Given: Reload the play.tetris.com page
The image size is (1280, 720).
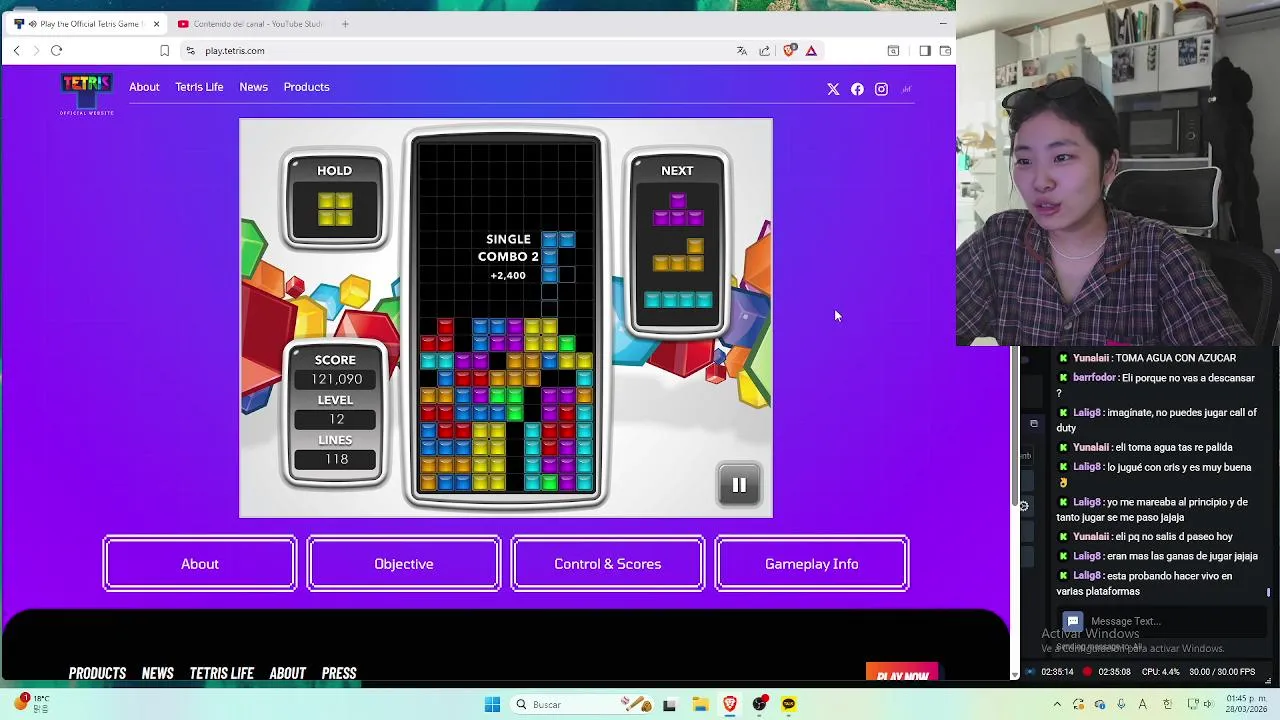Looking at the screenshot, I should pyautogui.click(x=57, y=50).
